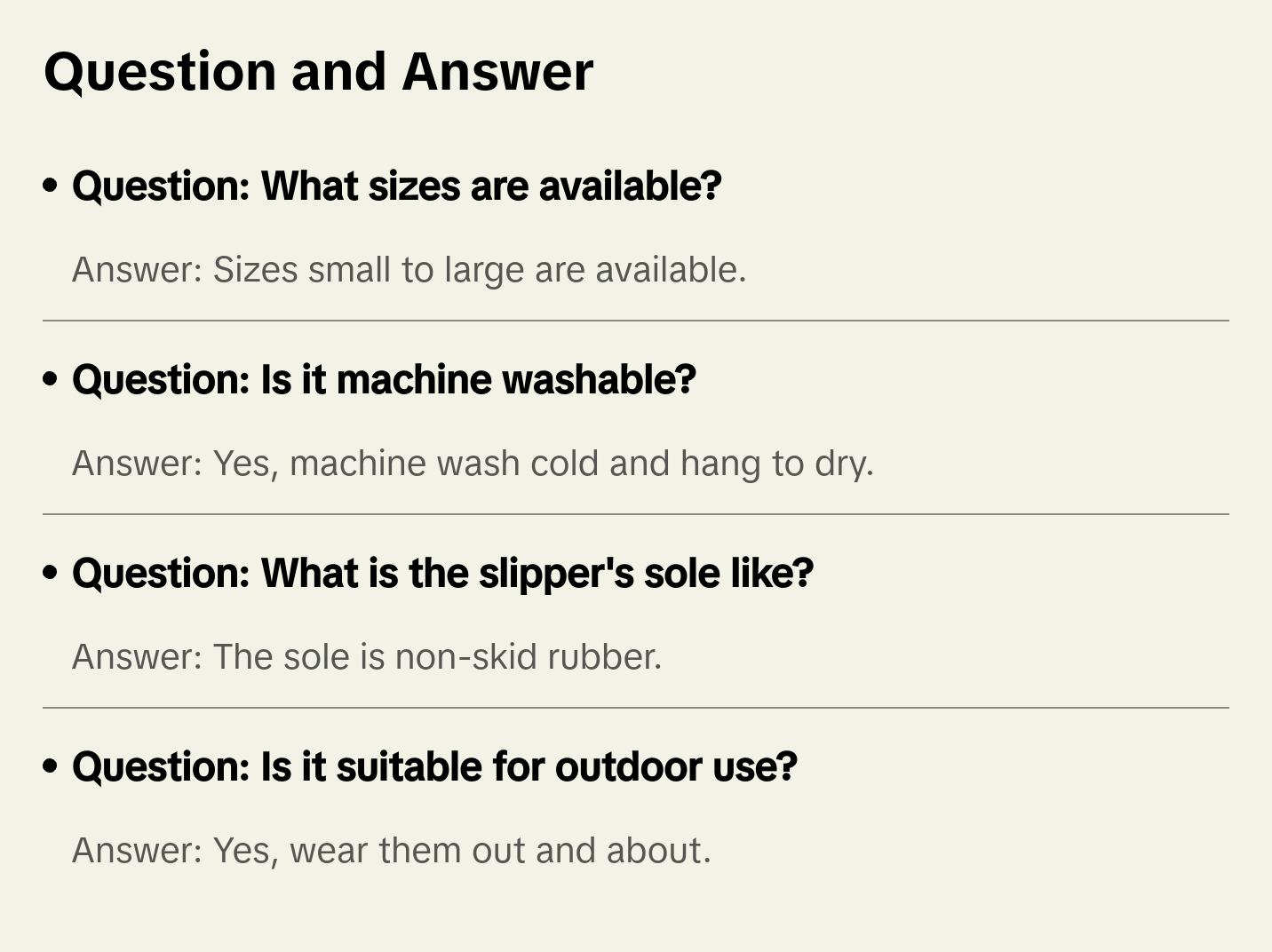Select the 'wear them out and about' answer
Image resolution: width=1272 pixels, height=952 pixels.
pos(391,851)
